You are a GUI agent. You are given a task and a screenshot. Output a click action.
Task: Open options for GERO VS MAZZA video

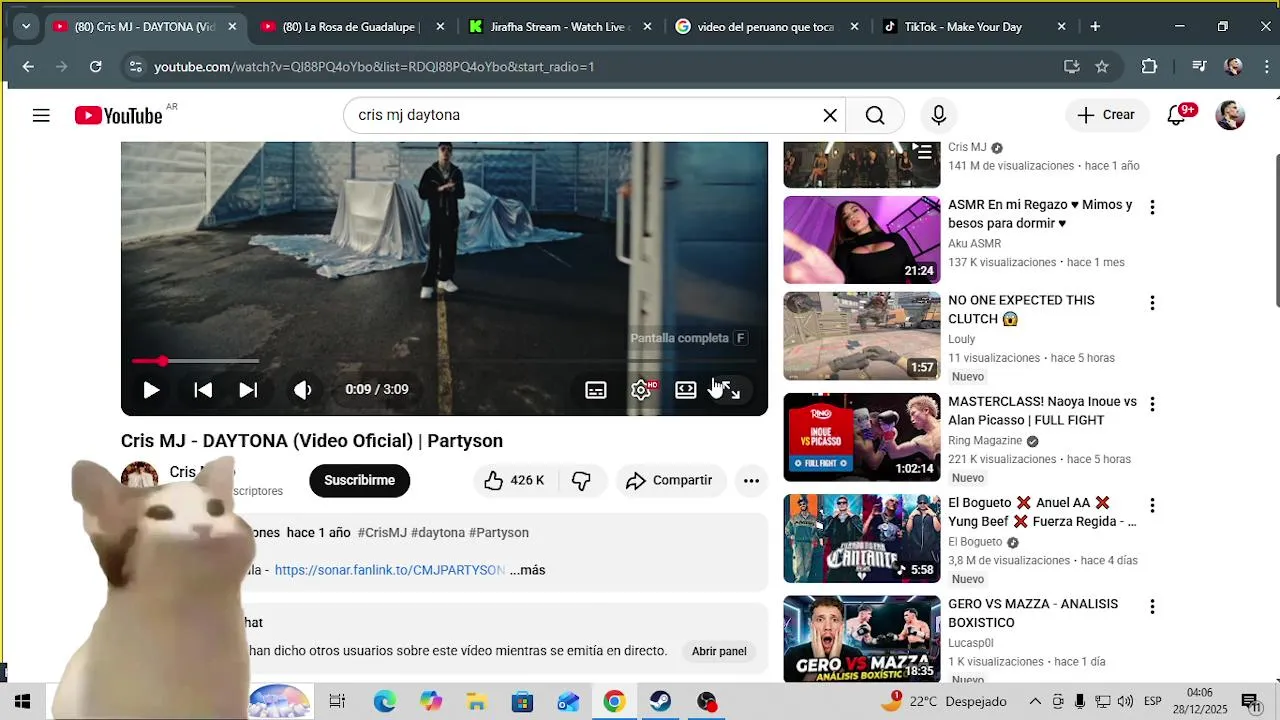tap(1152, 607)
